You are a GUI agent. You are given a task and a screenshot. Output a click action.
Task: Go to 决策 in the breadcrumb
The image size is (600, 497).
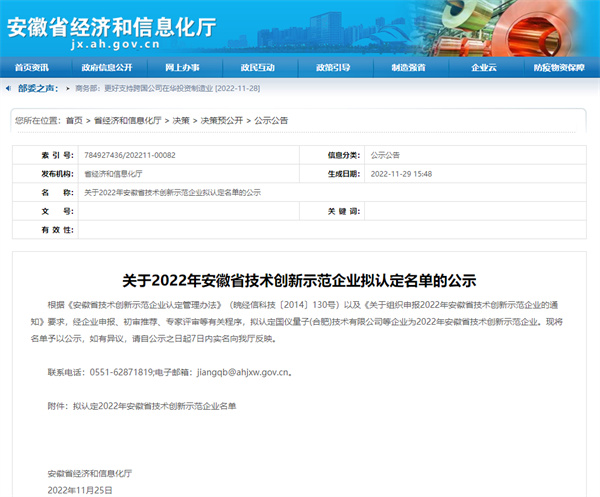[181, 120]
